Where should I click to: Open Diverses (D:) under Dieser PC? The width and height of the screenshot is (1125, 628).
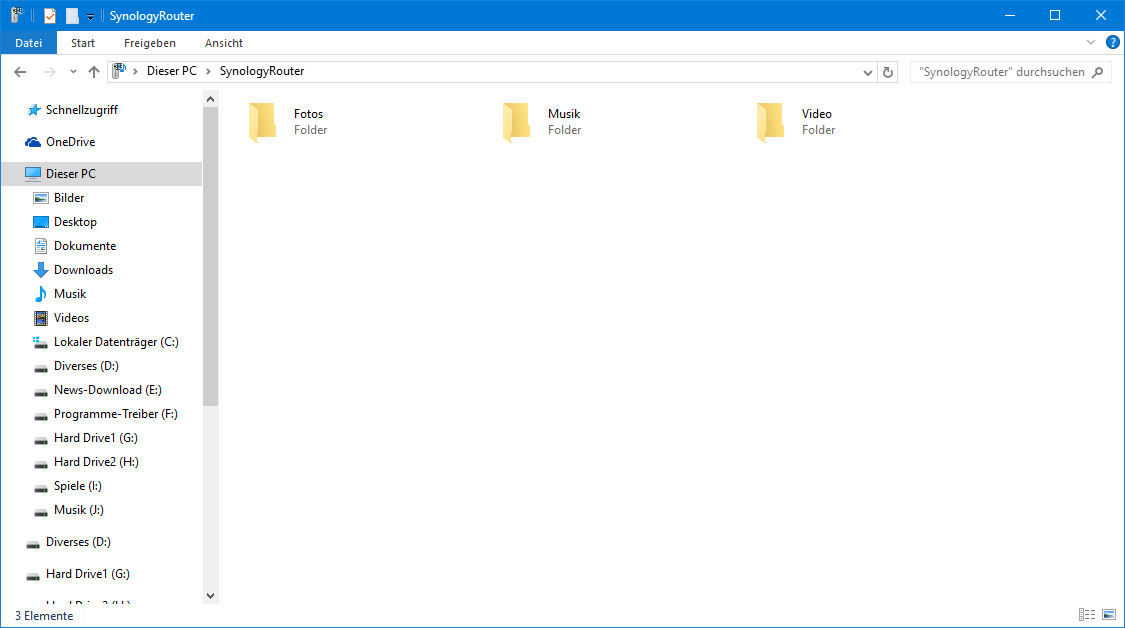click(86, 366)
